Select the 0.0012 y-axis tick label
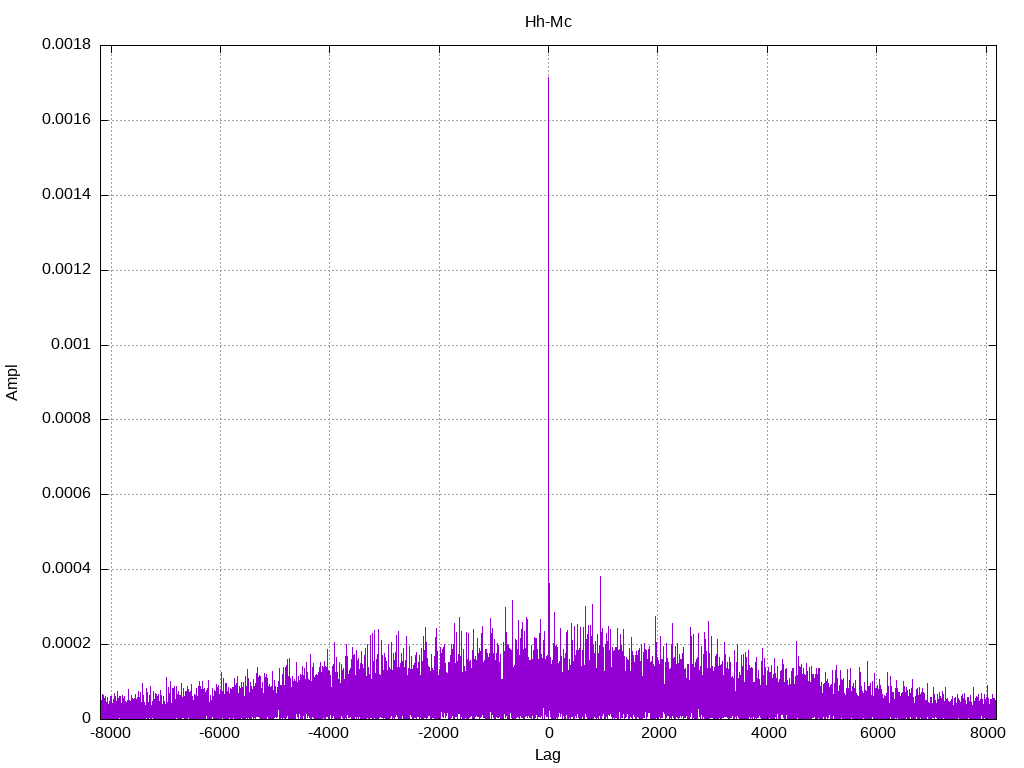 click(x=67, y=270)
